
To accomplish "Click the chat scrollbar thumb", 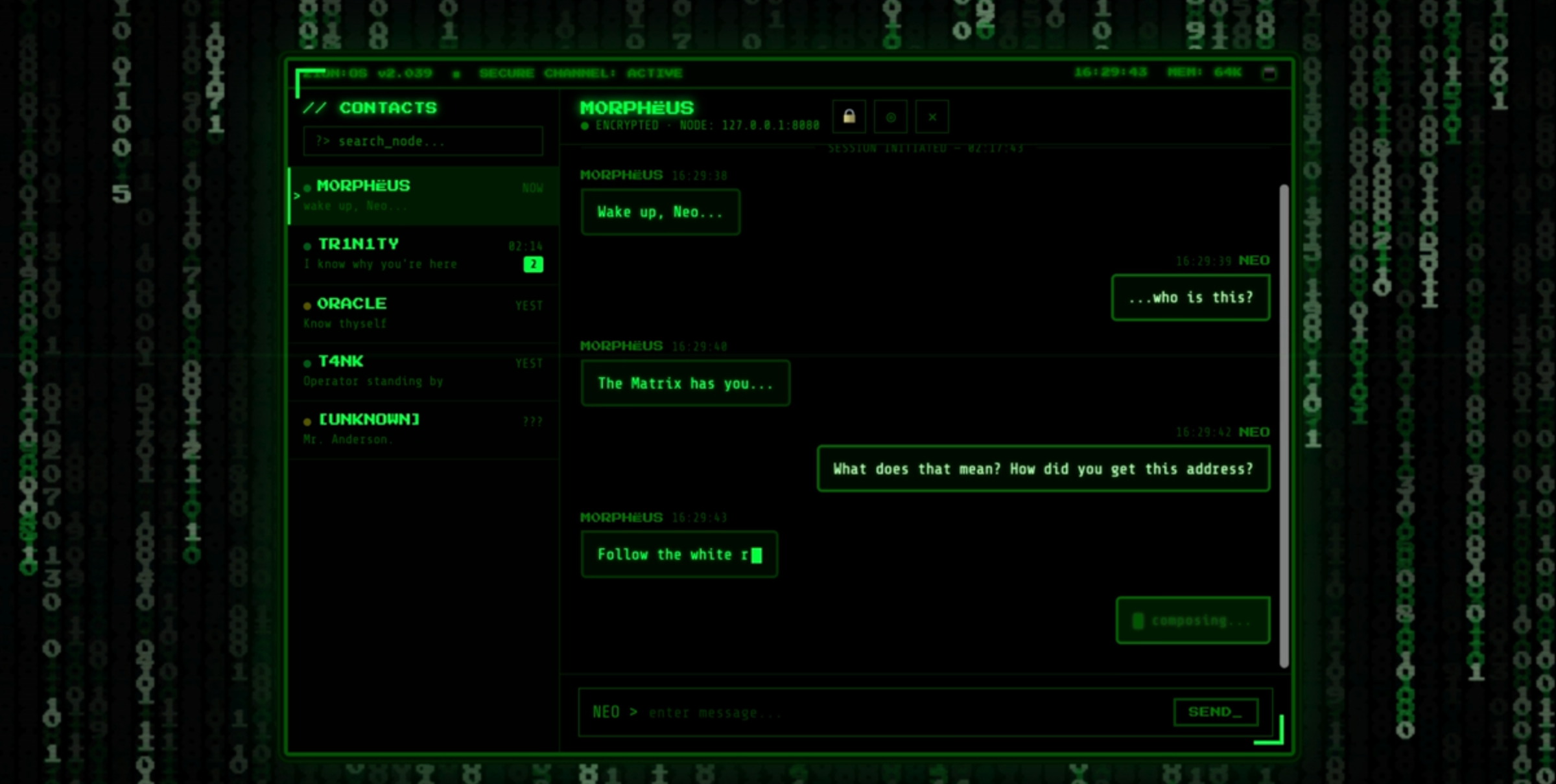I will [x=1284, y=426].
